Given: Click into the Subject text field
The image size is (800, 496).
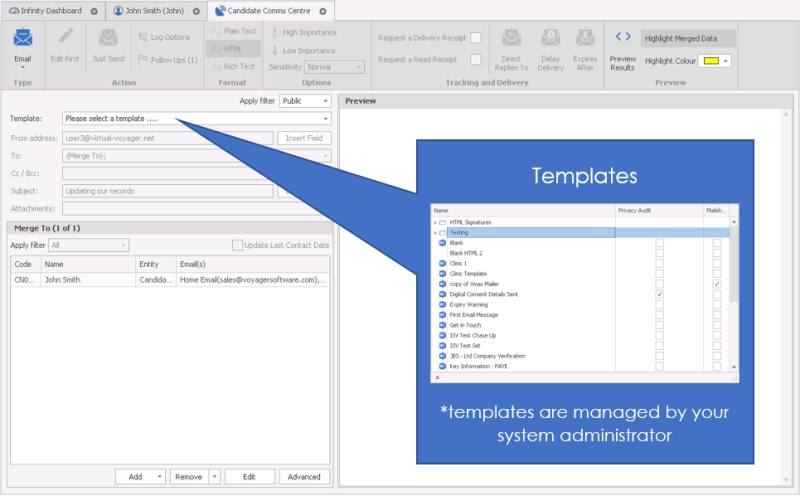Looking at the screenshot, I should point(167,191).
